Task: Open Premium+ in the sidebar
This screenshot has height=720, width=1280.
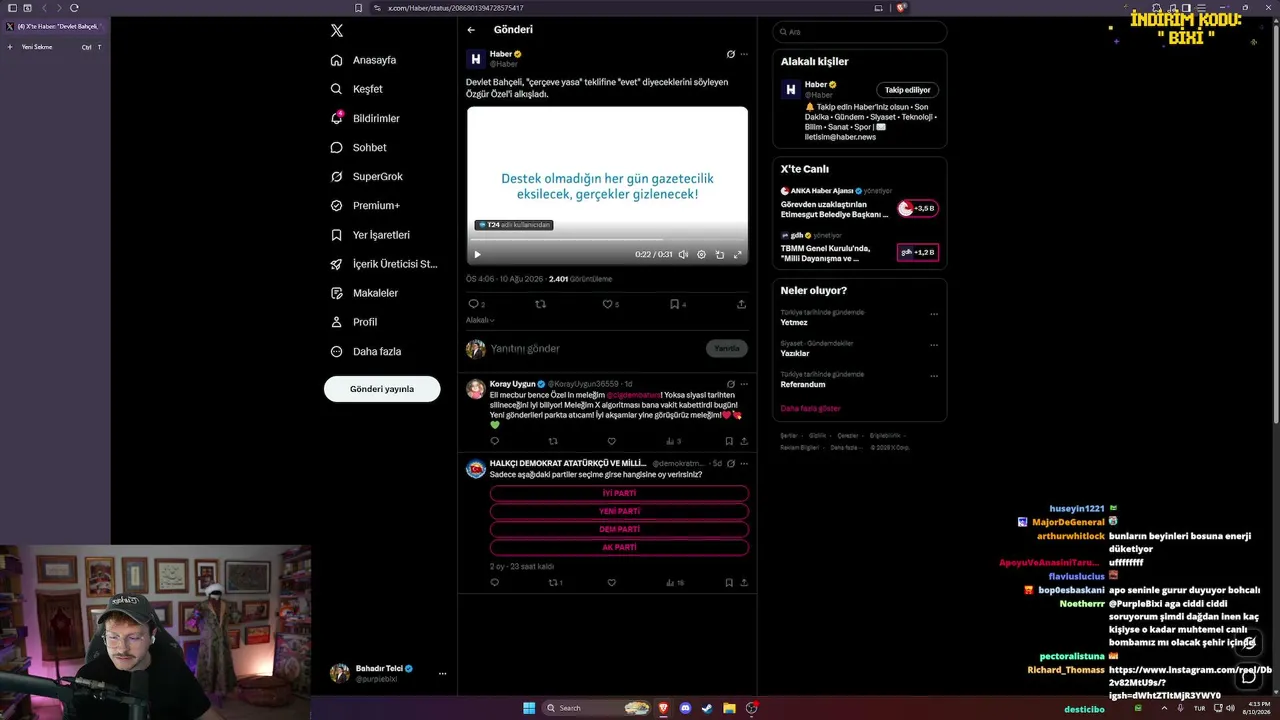Action: point(365,205)
